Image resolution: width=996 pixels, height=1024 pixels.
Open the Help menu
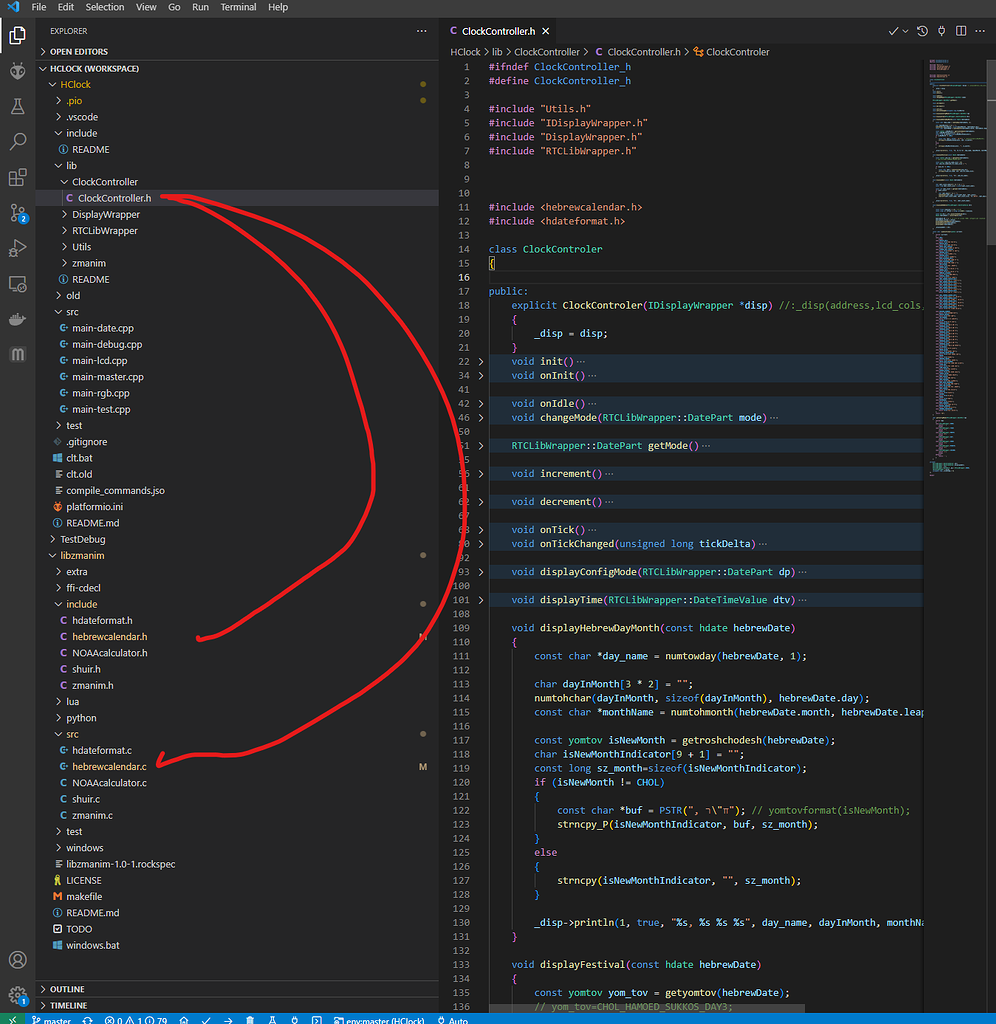pos(278,7)
